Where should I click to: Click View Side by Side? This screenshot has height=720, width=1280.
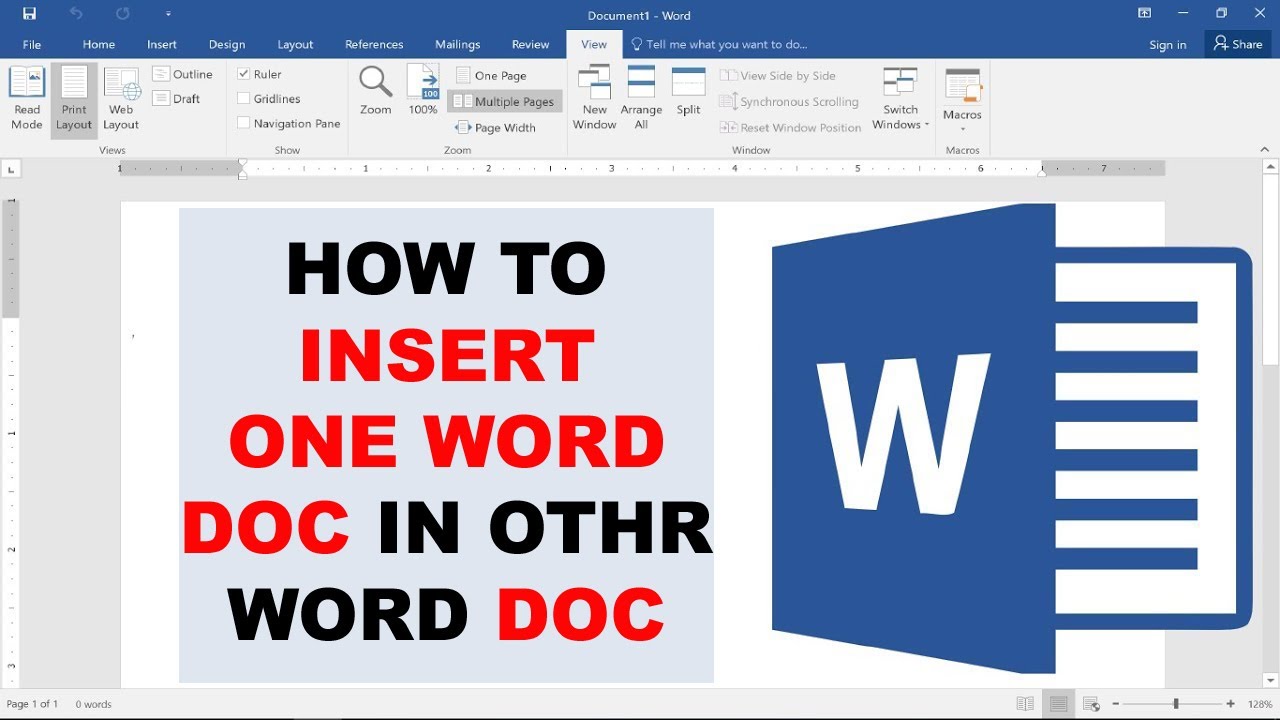coord(778,75)
